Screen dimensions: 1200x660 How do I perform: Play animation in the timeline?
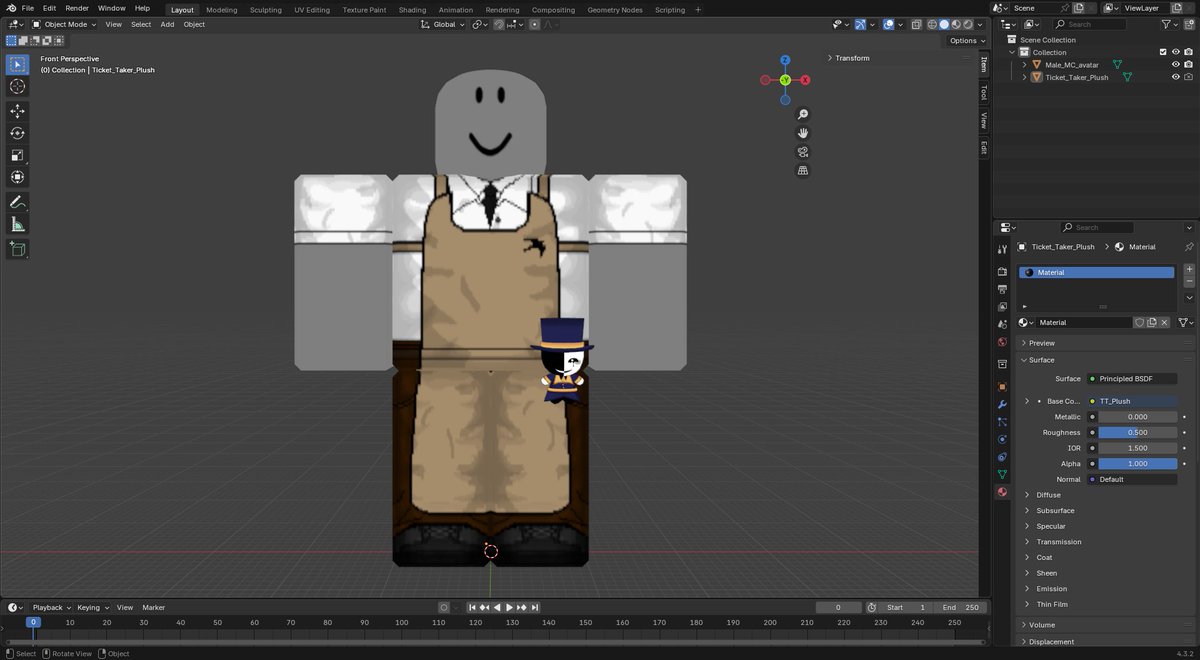coord(509,607)
